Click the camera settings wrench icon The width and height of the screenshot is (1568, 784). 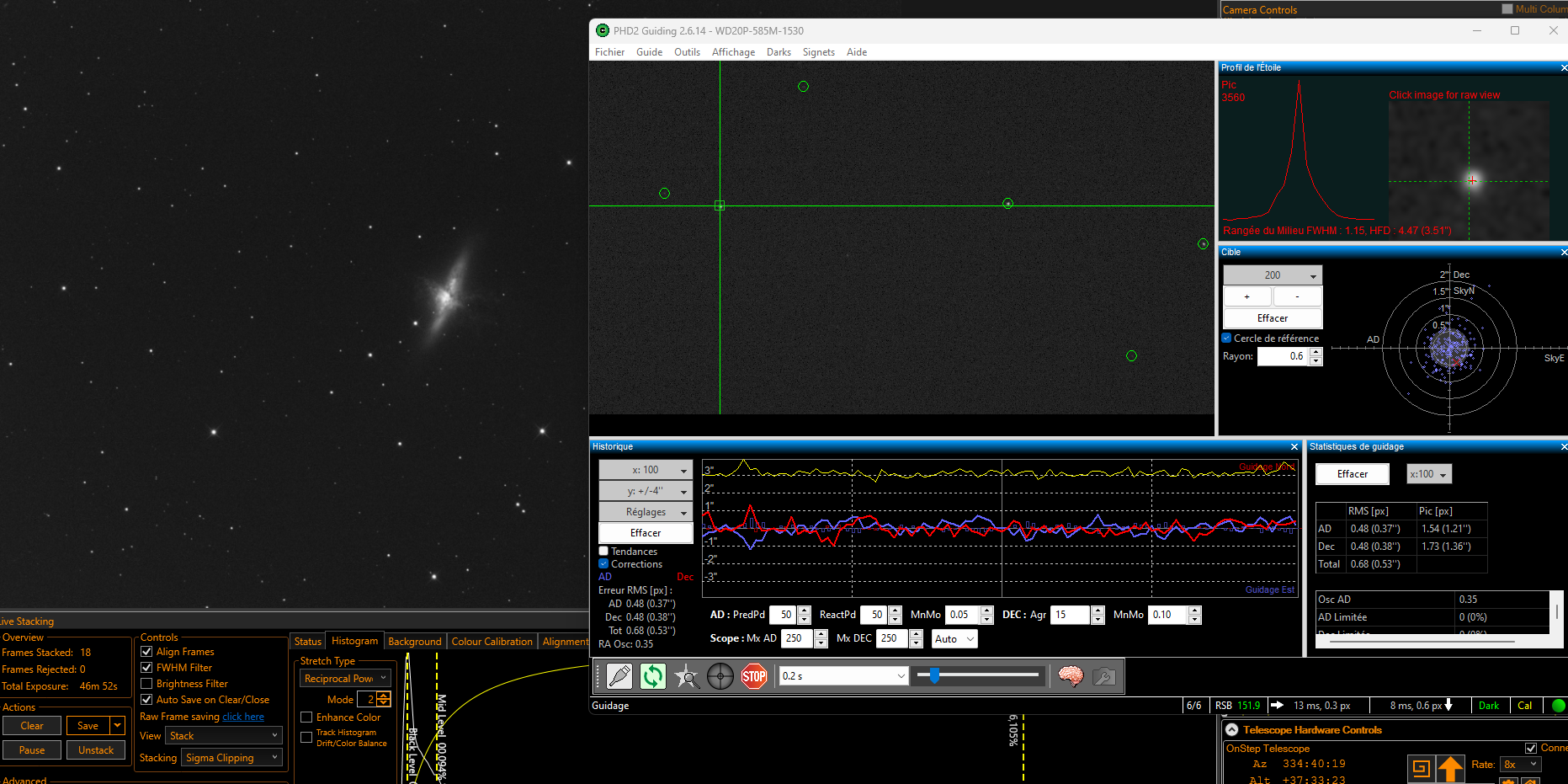click(x=1103, y=676)
